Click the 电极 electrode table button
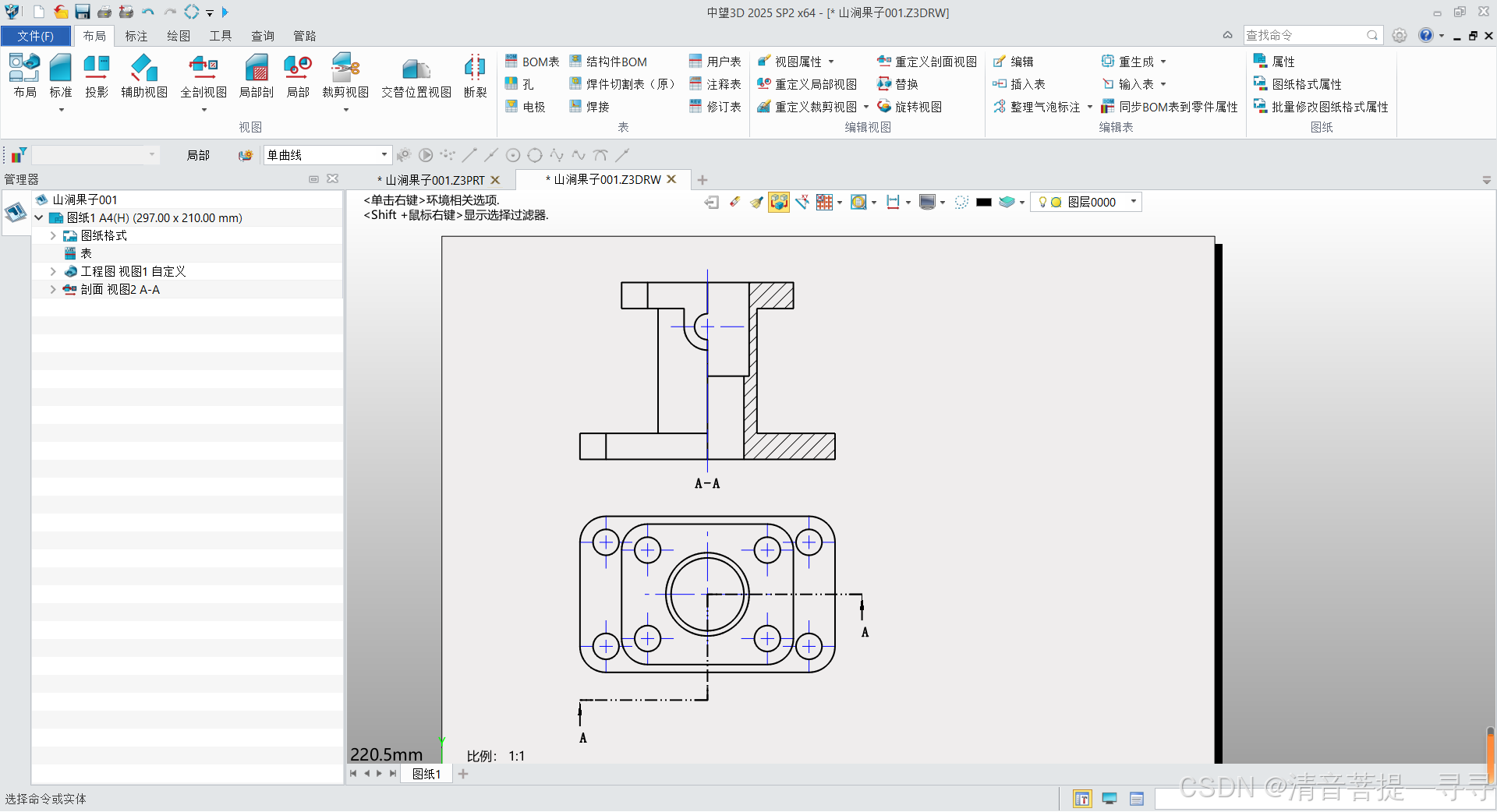Screen dimensions: 1497x812 click(525, 107)
